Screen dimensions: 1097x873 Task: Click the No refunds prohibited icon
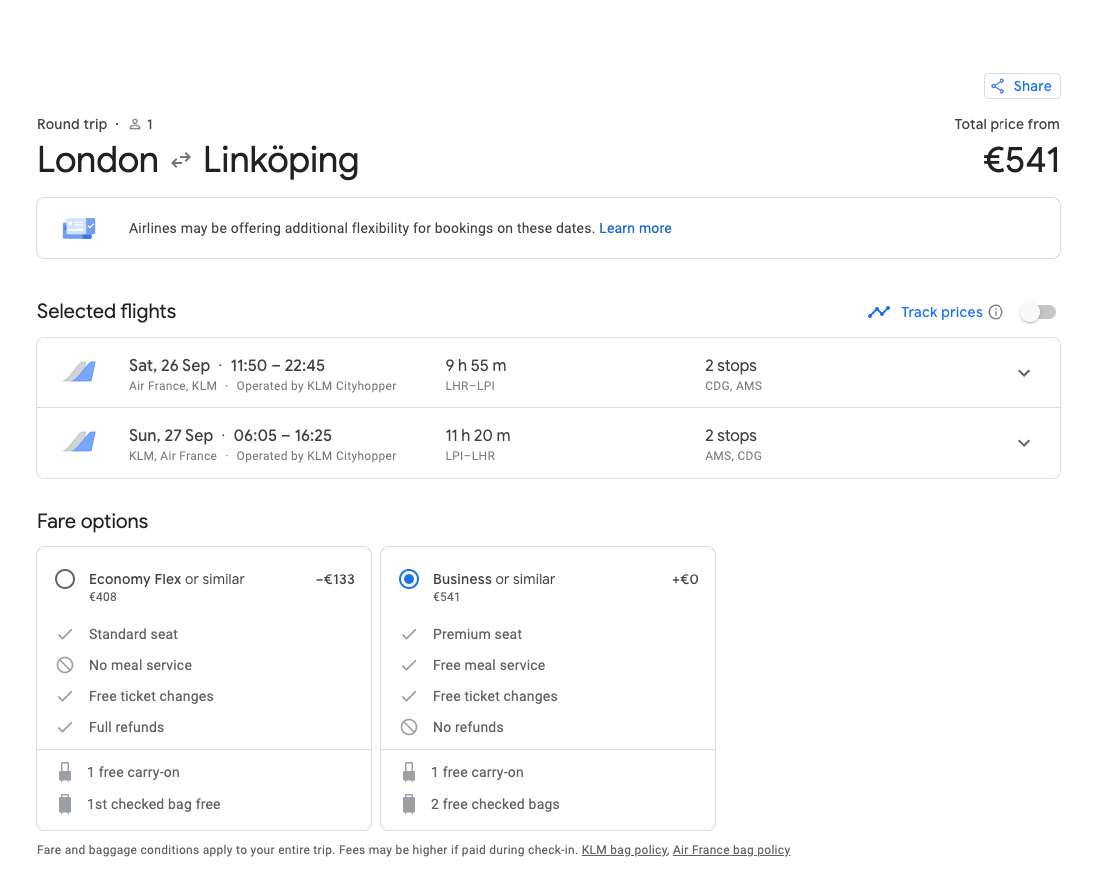409,727
